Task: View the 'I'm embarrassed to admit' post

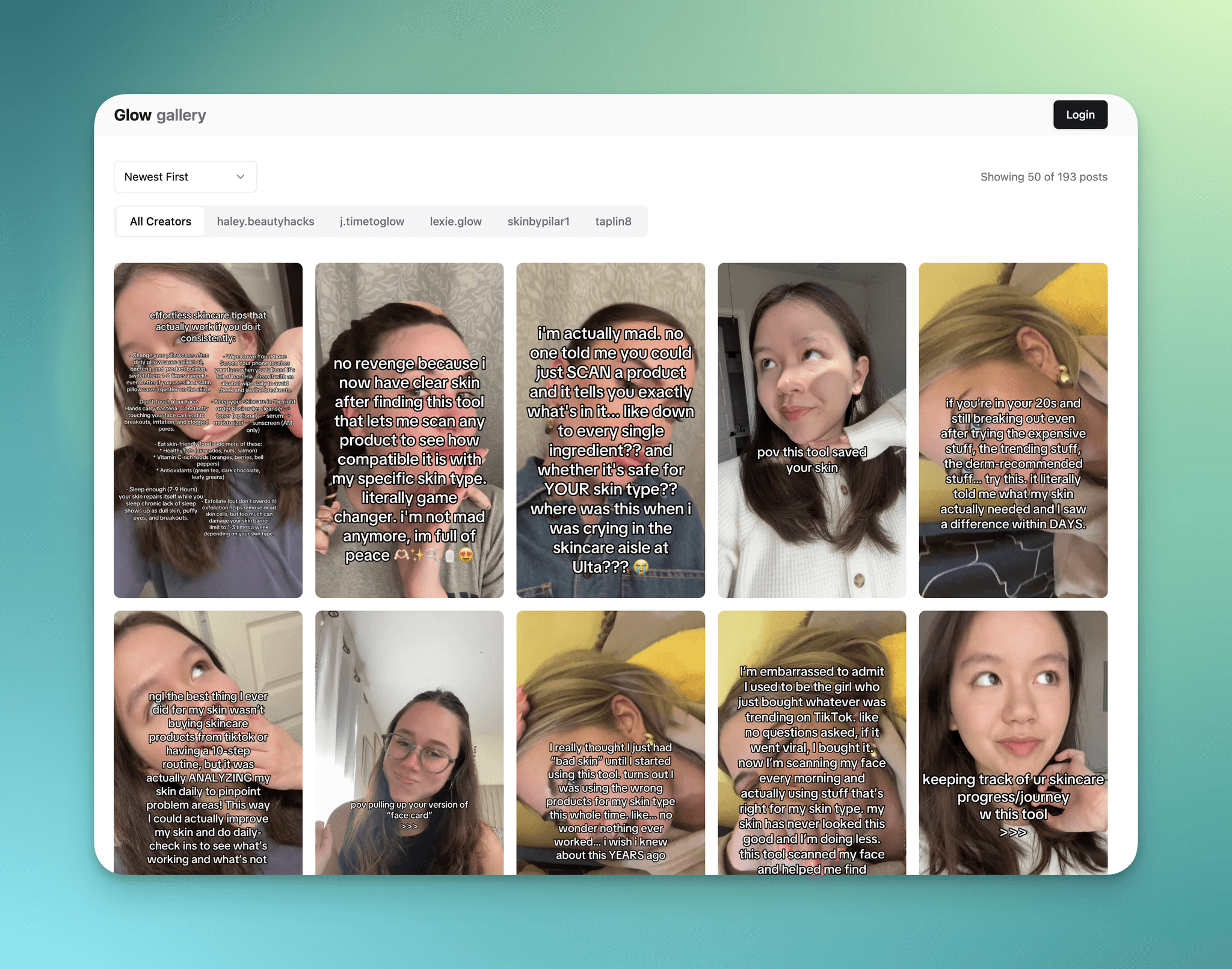Action: click(812, 743)
